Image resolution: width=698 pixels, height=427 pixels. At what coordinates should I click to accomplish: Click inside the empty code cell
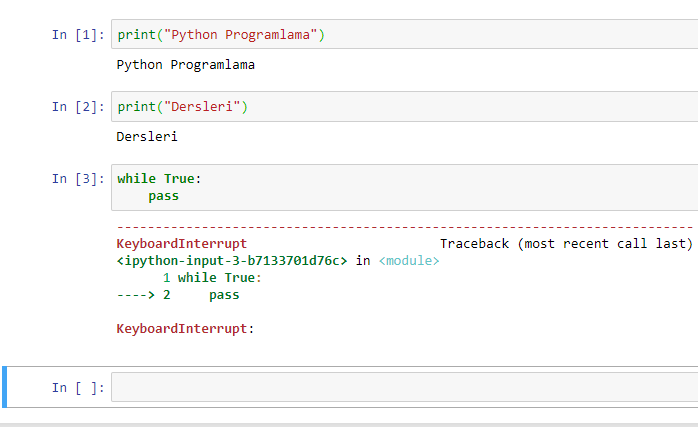point(400,387)
